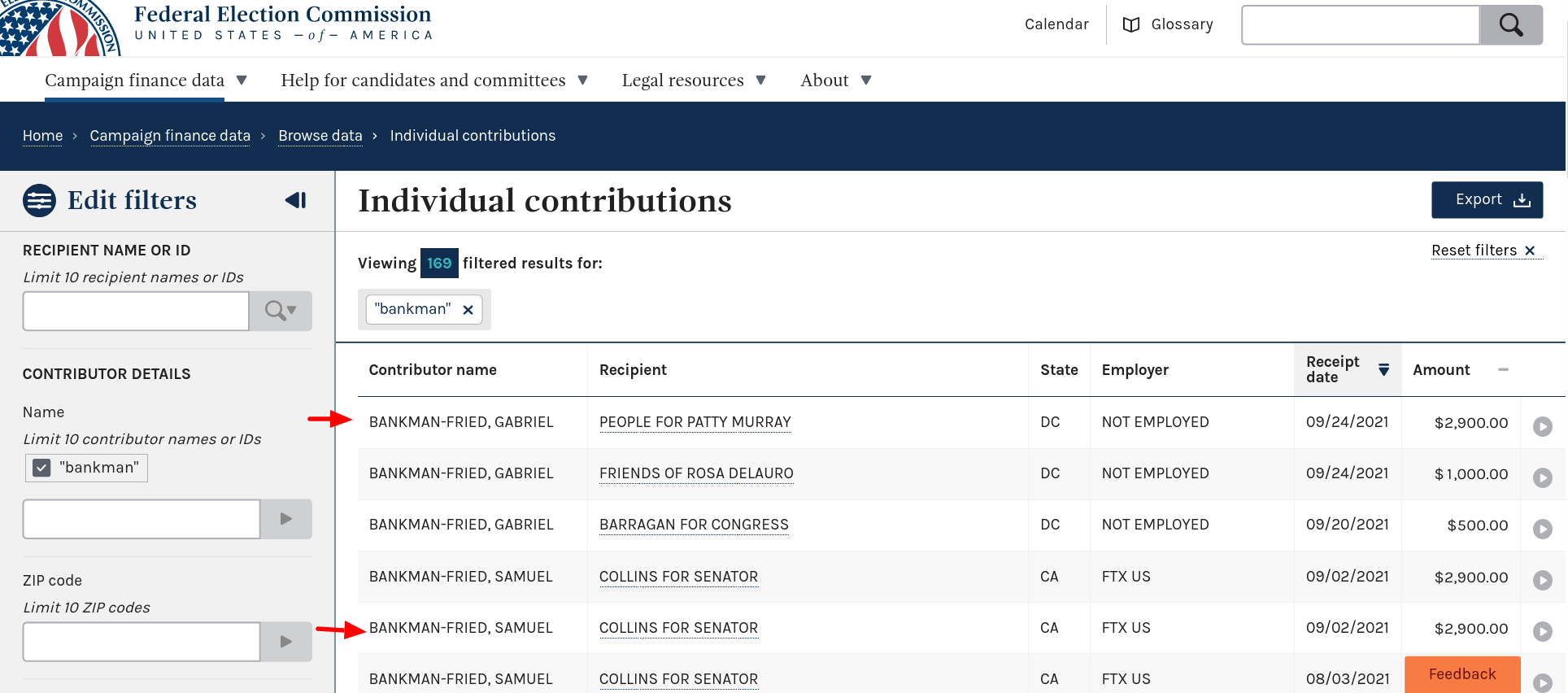
Task: Open COLLINS FOR SENATOR link dated 08/03/2021
Action: click(x=678, y=679)
